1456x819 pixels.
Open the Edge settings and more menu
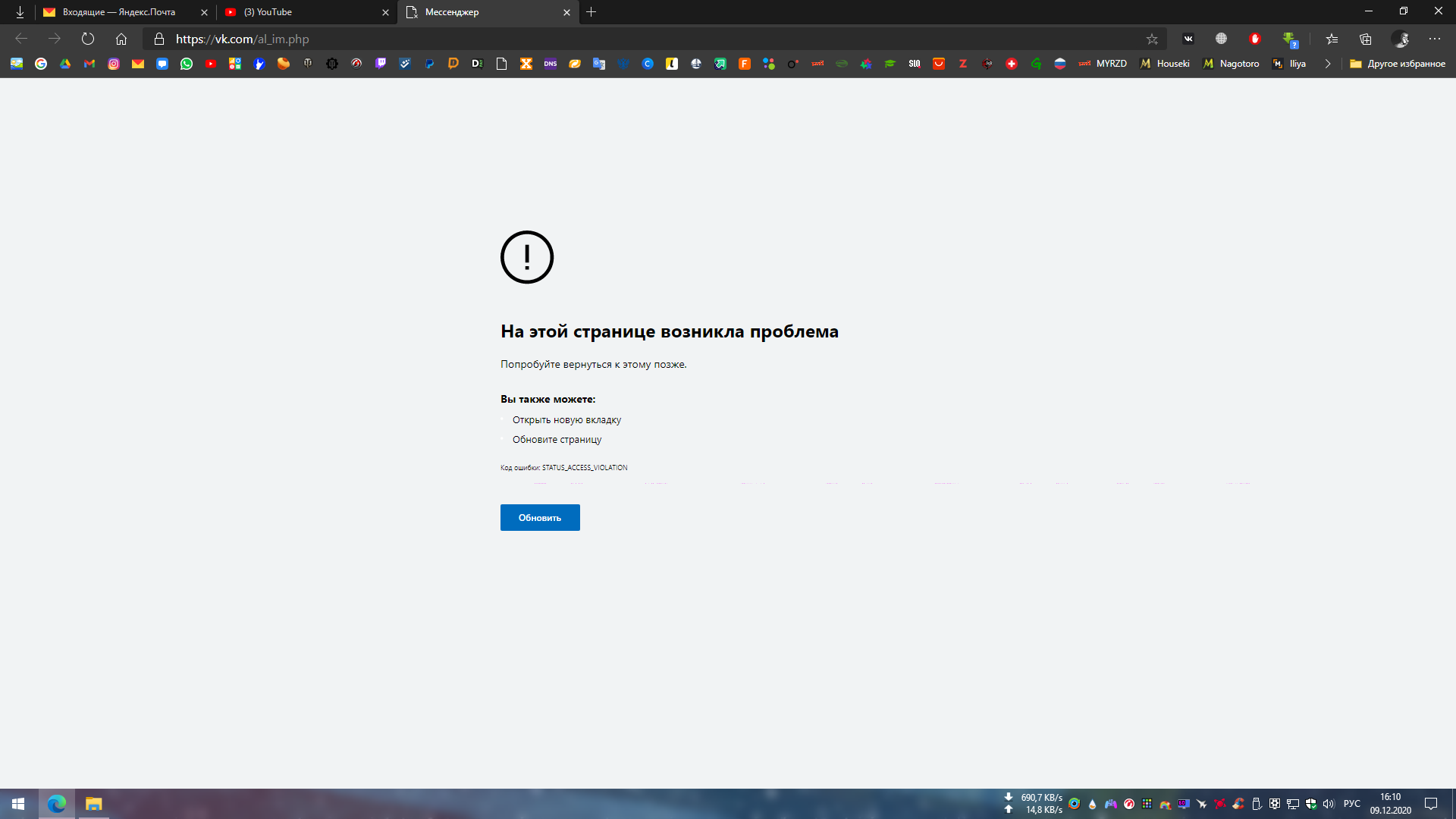tap(1435, 39)
